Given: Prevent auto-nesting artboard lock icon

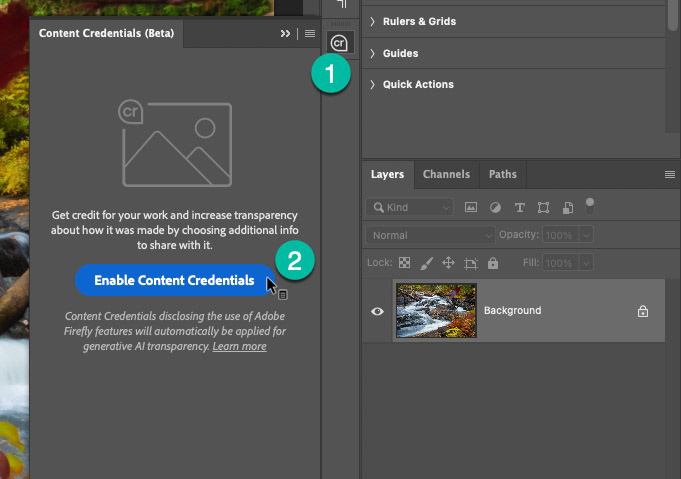Looking at the screenshot, I should point(471,263).
